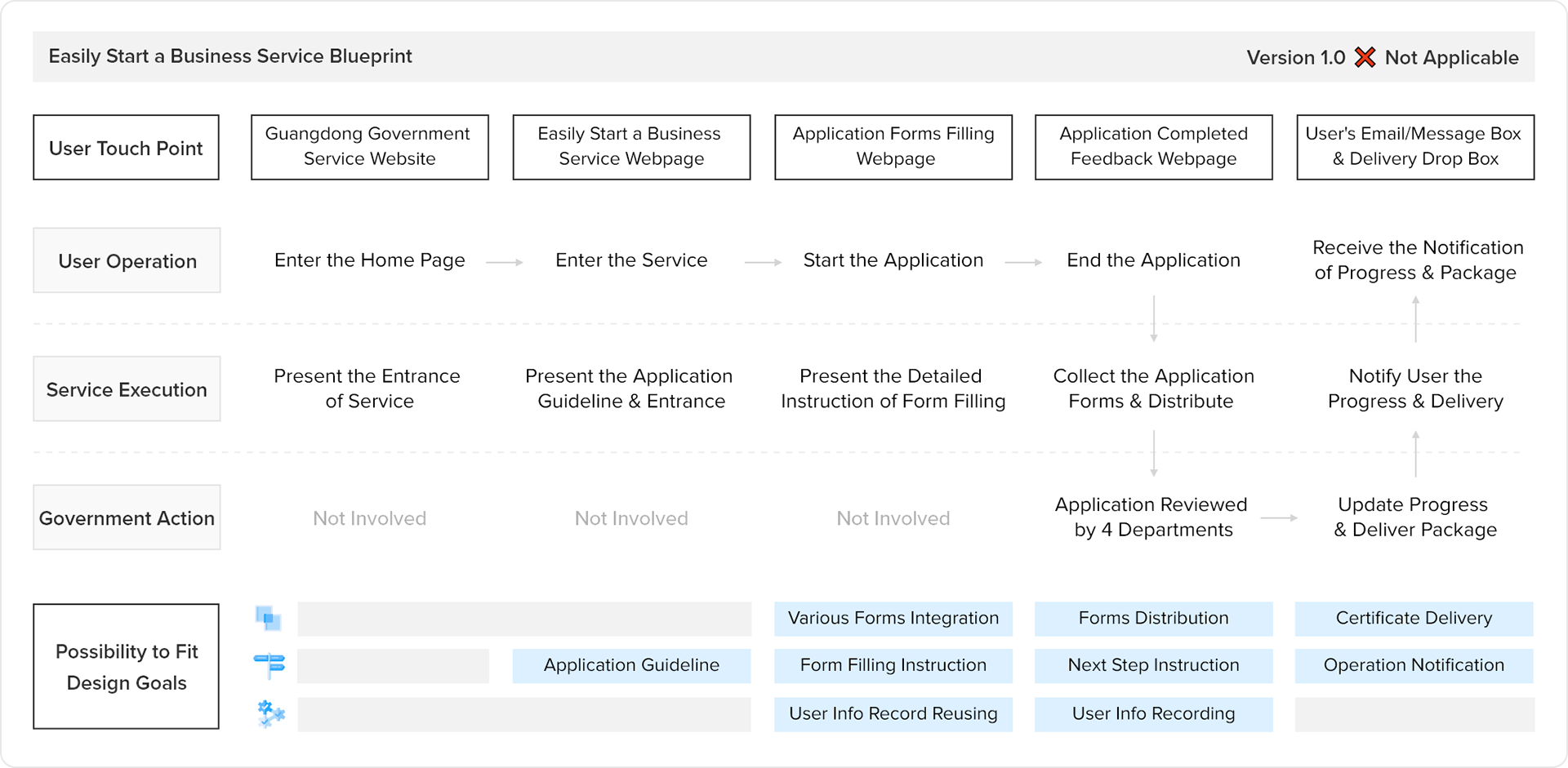Click the Government Action row label
This screenshot has width=1568, height=768.
pyautogui.click(x=127, y=517)
